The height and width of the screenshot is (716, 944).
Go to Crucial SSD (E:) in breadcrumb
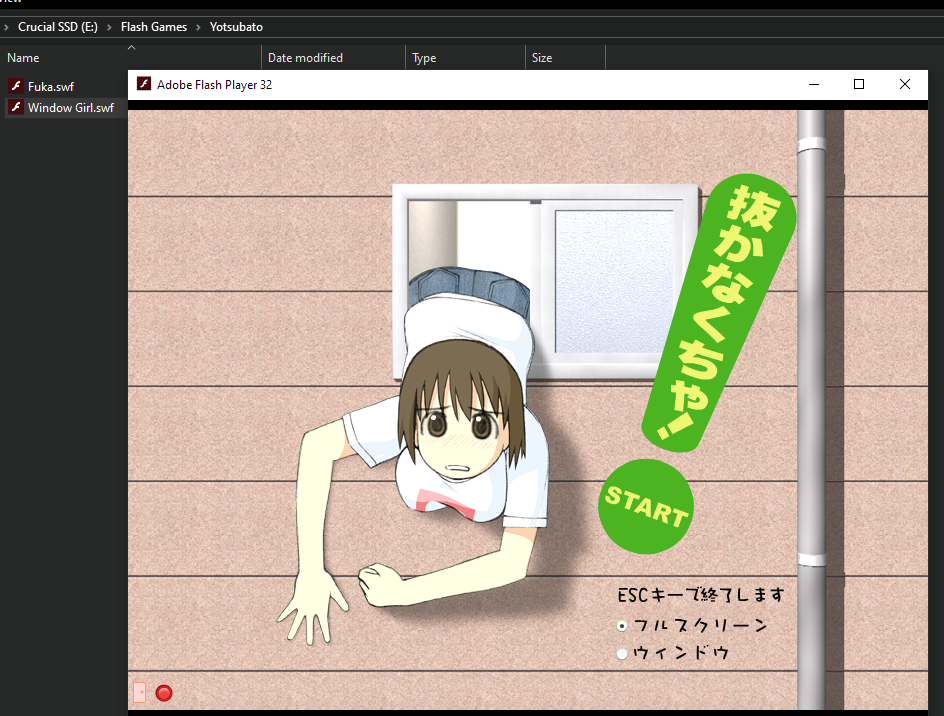[58, 27]
